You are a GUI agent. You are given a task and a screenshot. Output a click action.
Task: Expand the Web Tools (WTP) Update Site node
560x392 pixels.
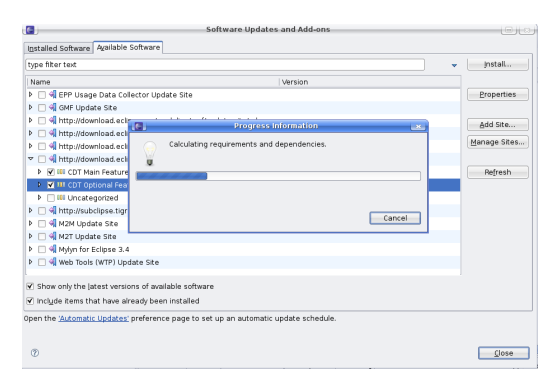pyautogui.click(x=30, y=262)
